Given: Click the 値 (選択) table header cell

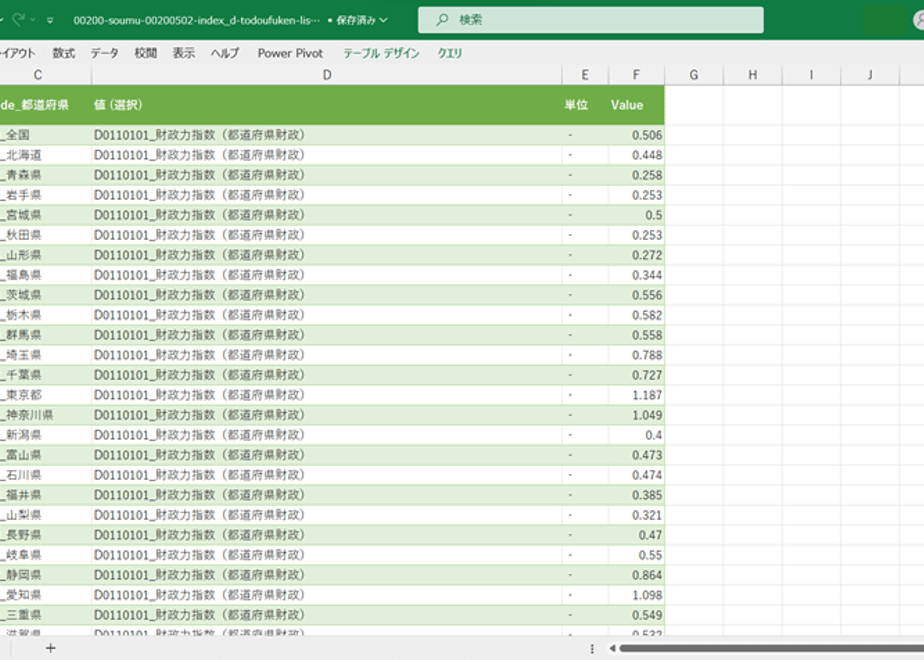Looking at the screenshot, I should [327, 105].
